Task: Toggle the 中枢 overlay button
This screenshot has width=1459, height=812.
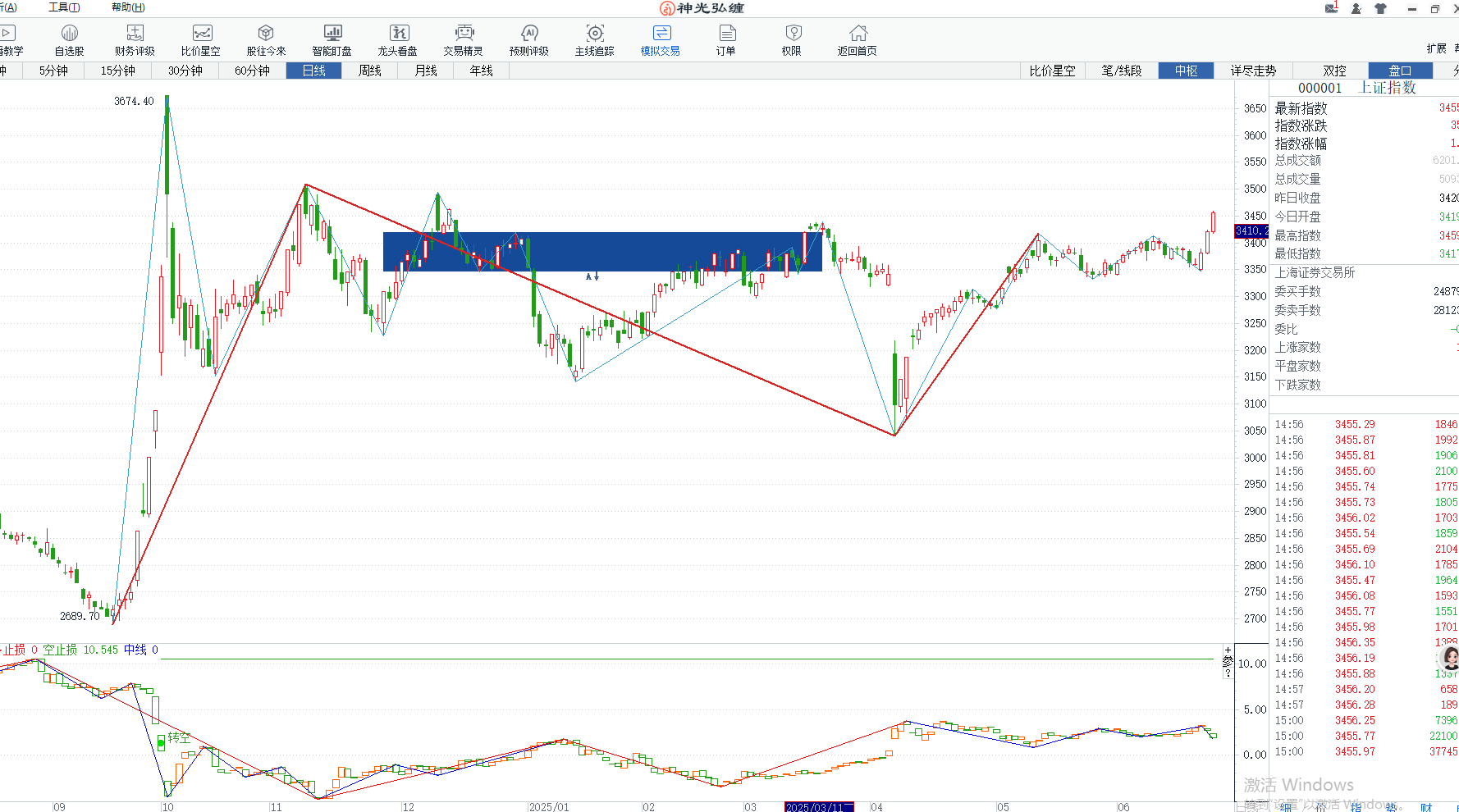Action: tap(1186, 71)
